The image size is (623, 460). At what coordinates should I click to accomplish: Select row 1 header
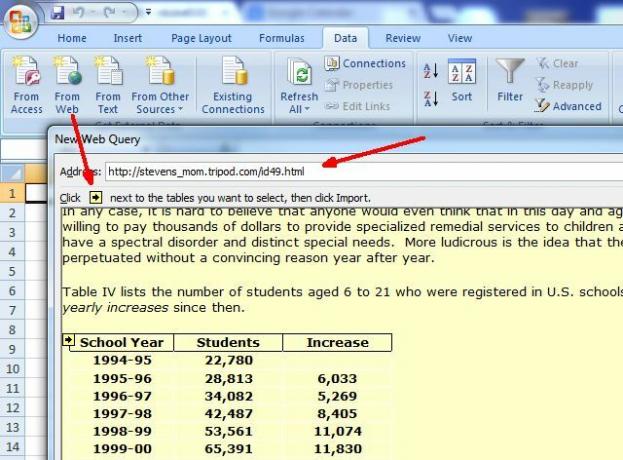coord(12,193)
